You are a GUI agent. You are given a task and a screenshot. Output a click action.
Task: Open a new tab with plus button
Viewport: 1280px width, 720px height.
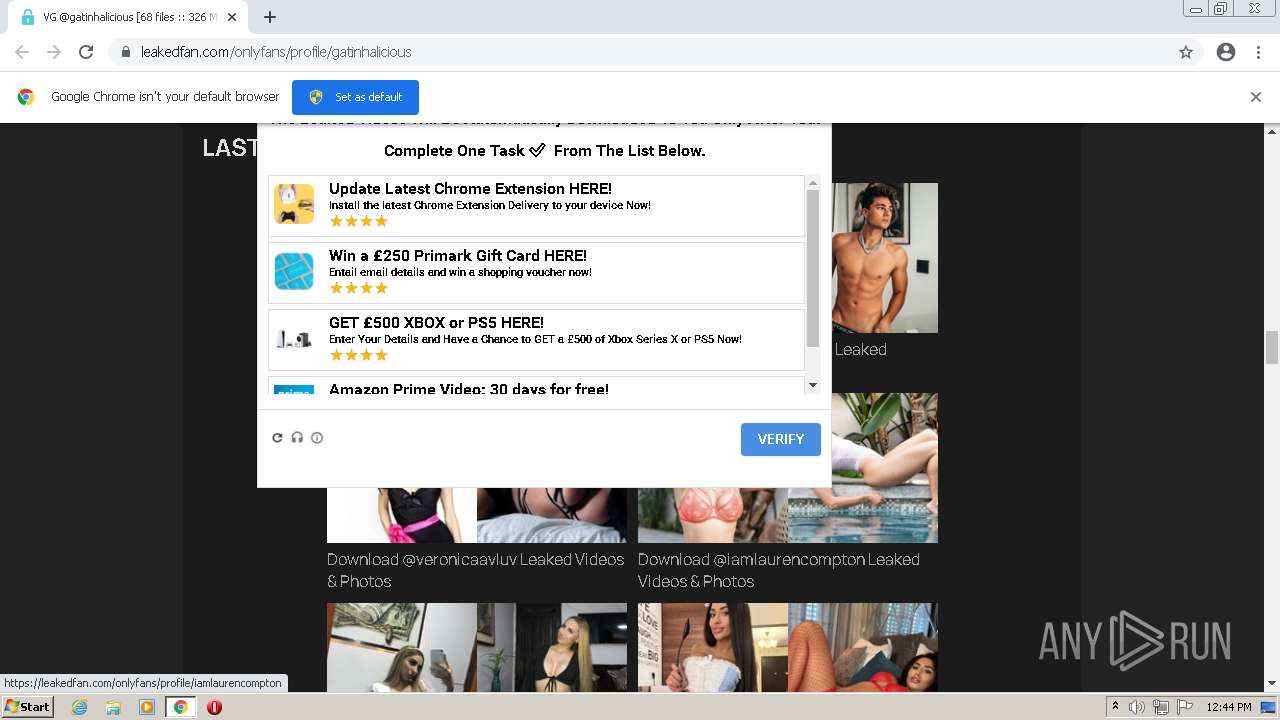(x=270, y=17)
